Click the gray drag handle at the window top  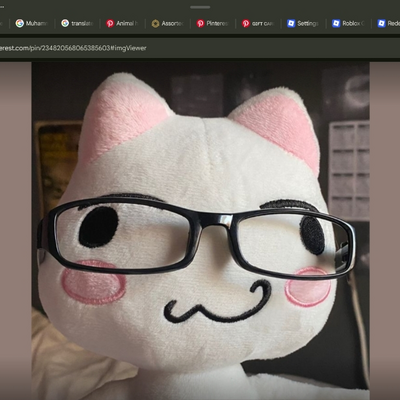200,7
